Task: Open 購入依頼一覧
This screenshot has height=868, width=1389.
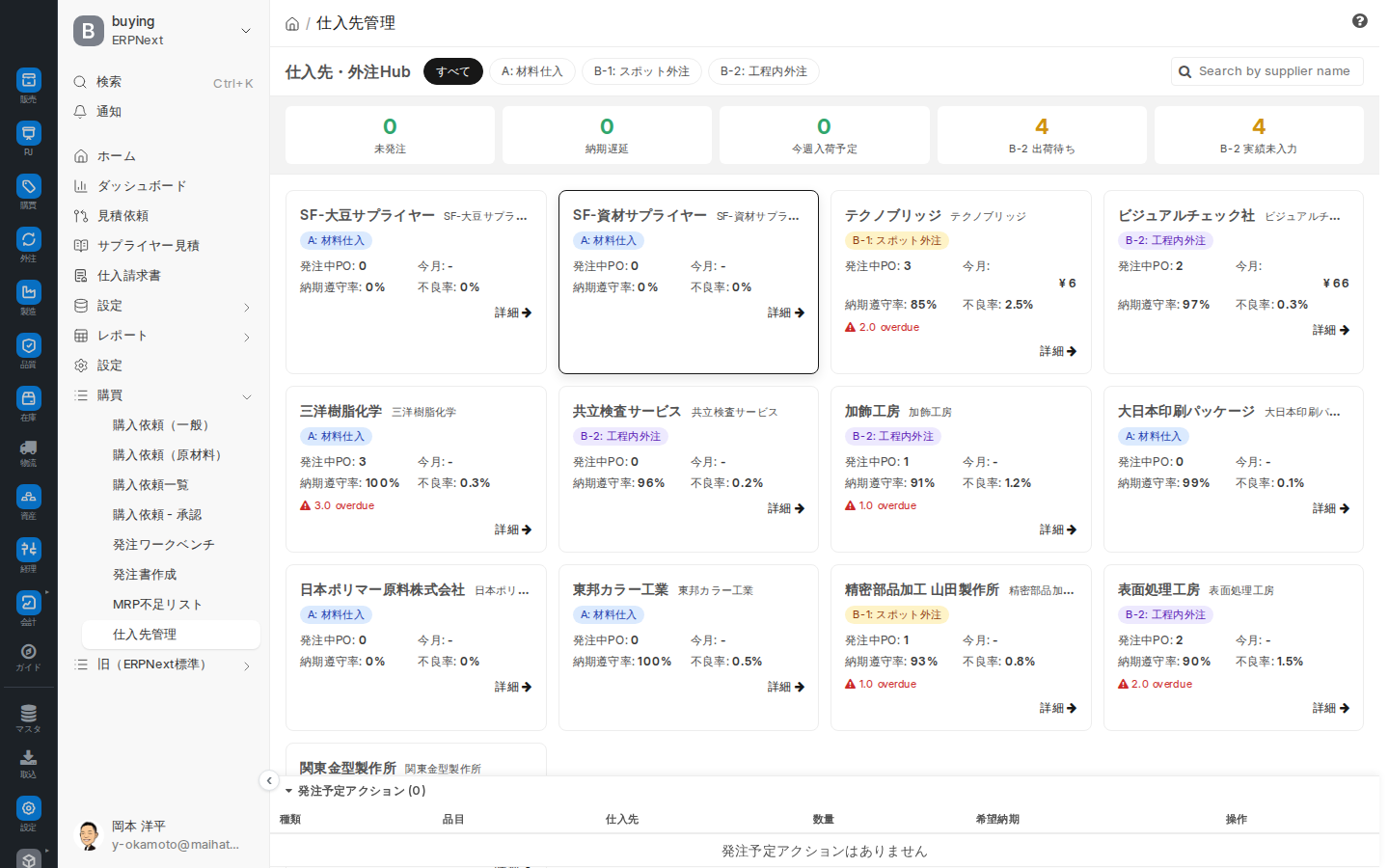Action: (172, 485)
